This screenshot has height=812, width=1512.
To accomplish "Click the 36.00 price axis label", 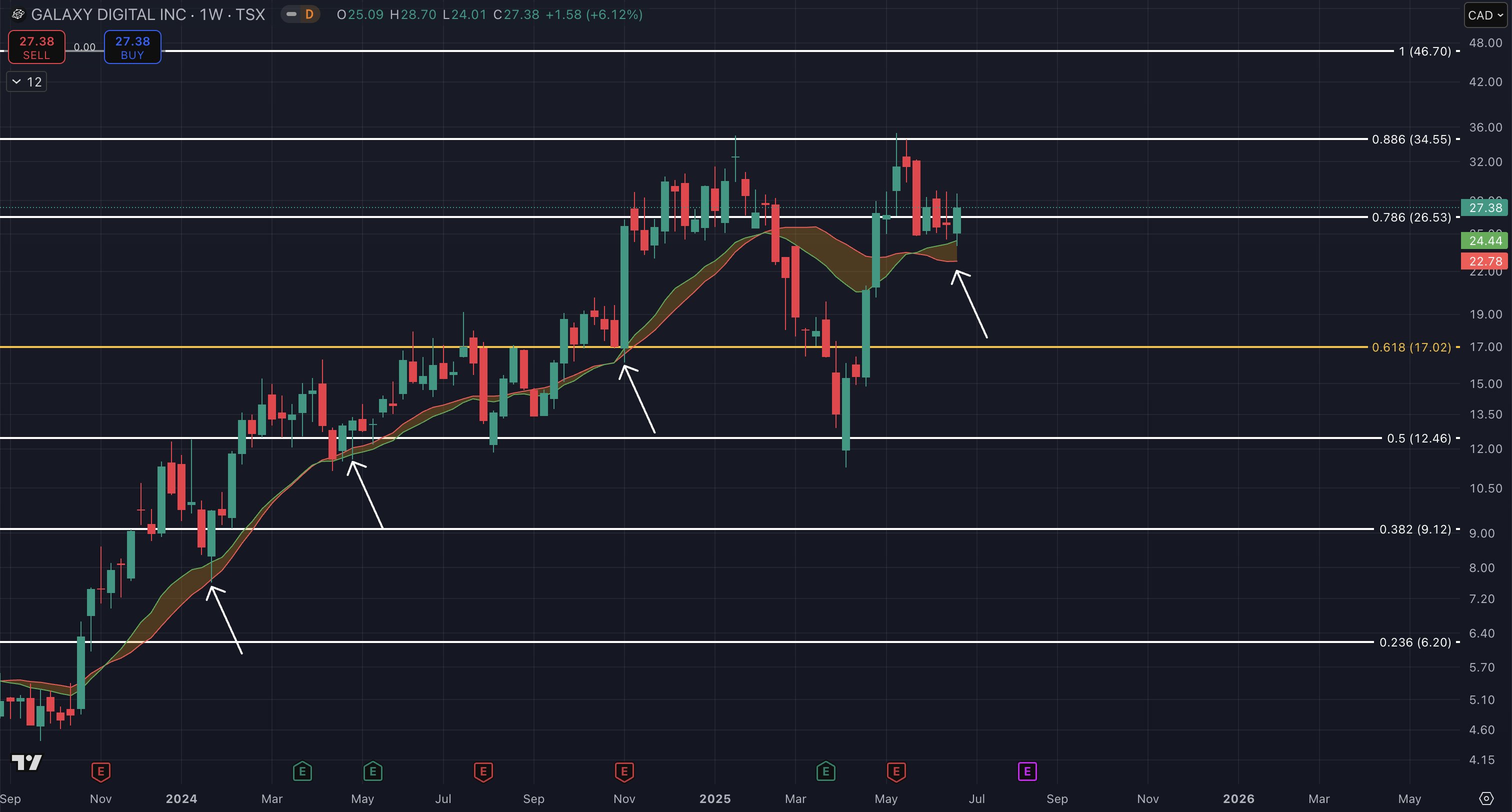I will coord(1485,128).
